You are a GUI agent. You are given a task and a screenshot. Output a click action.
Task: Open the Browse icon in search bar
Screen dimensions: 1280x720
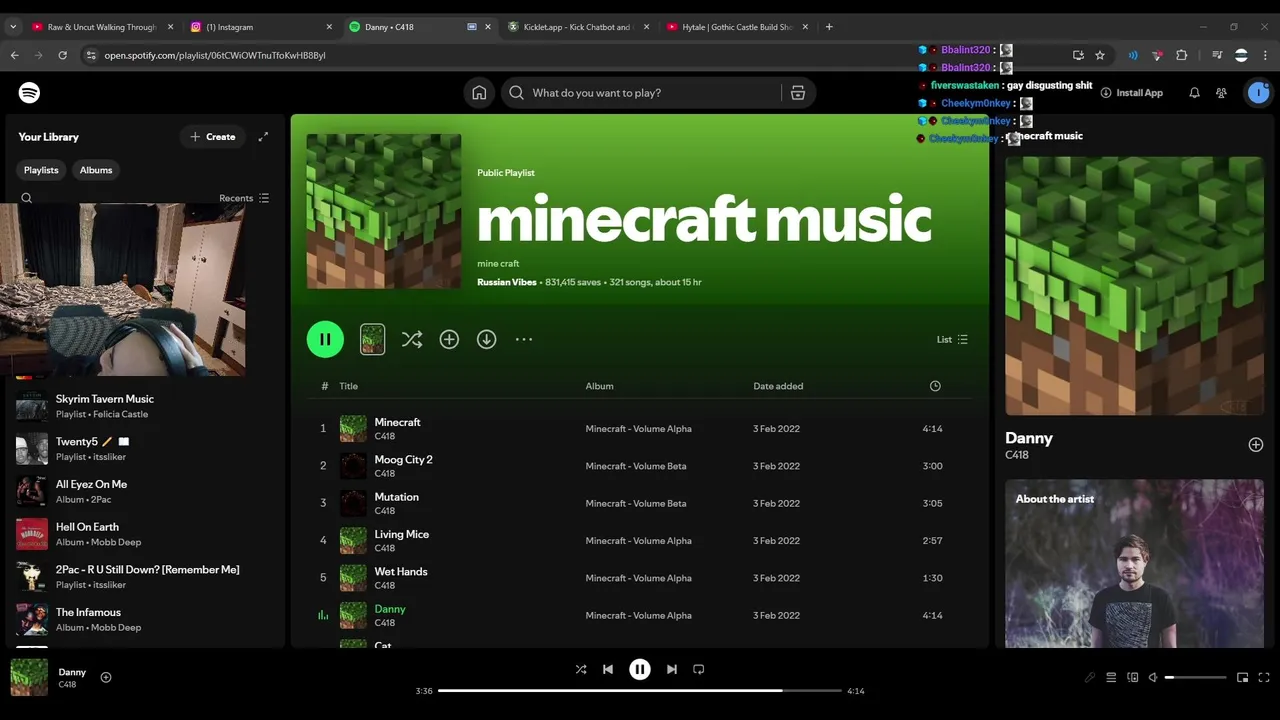(x=798, y=93)
